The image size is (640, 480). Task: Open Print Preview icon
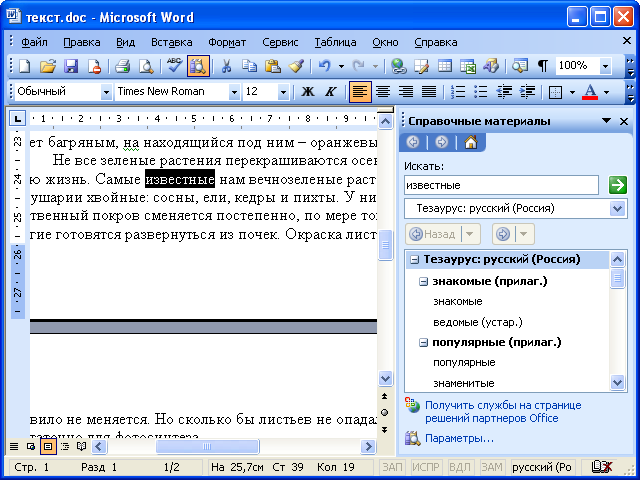coord(146,66)
